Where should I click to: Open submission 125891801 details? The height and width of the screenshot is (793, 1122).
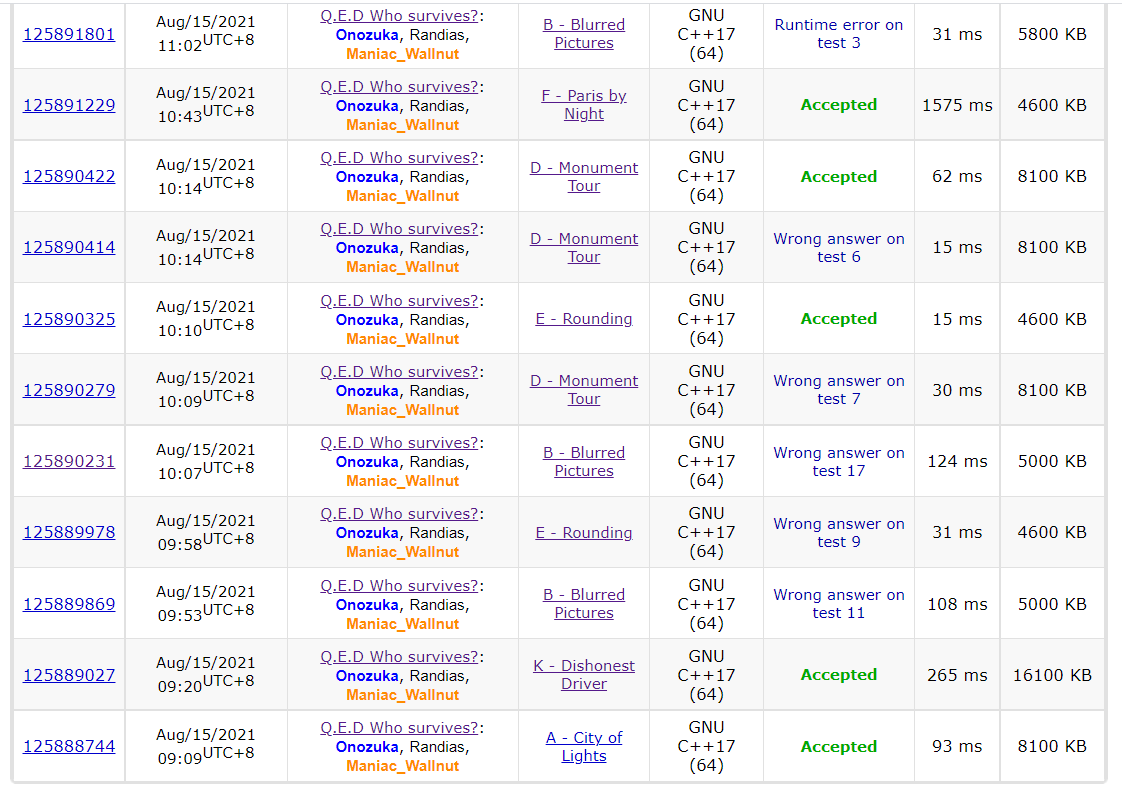coord(69,34)
